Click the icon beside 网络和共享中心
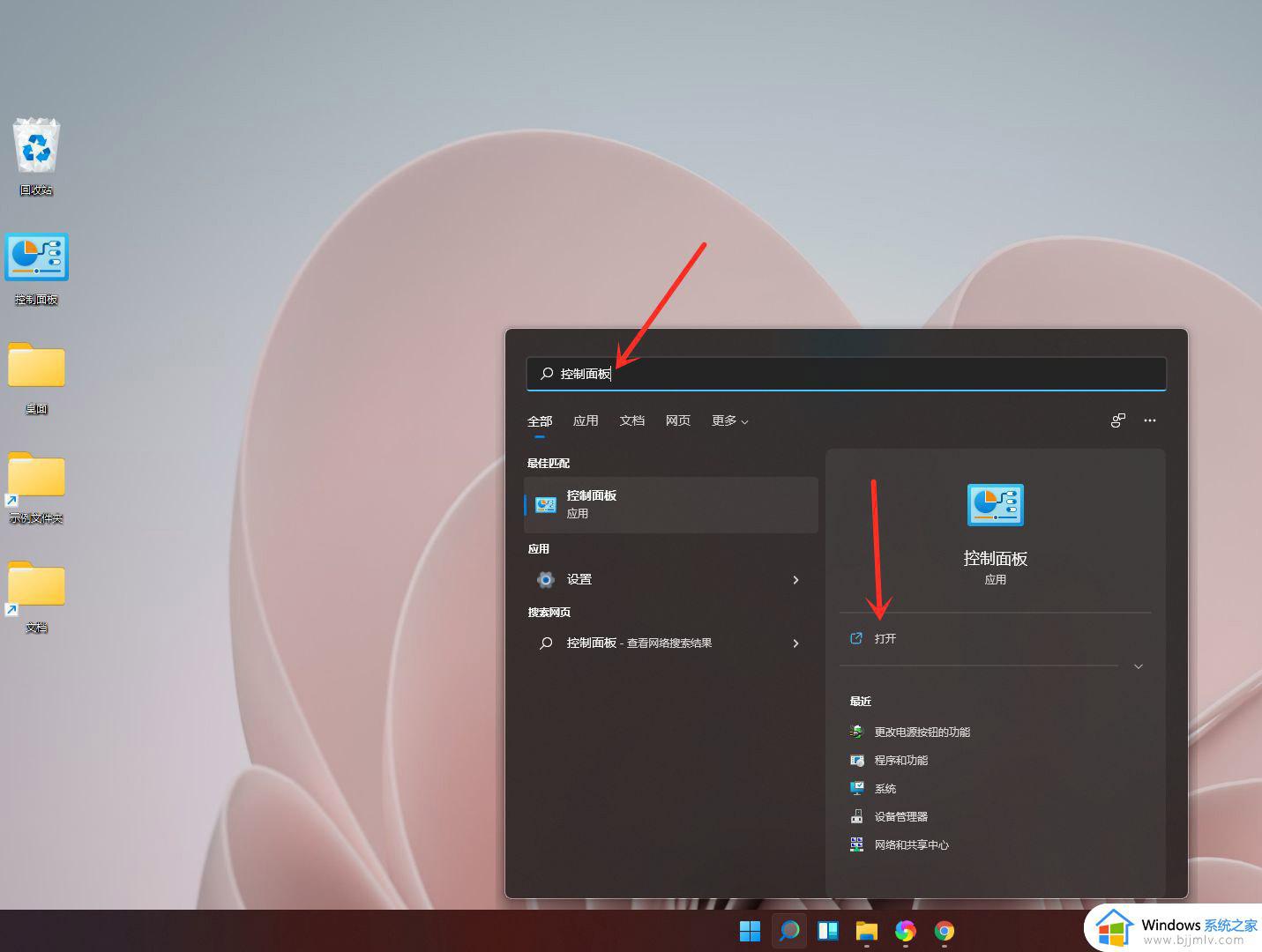 tap(856, 844)
